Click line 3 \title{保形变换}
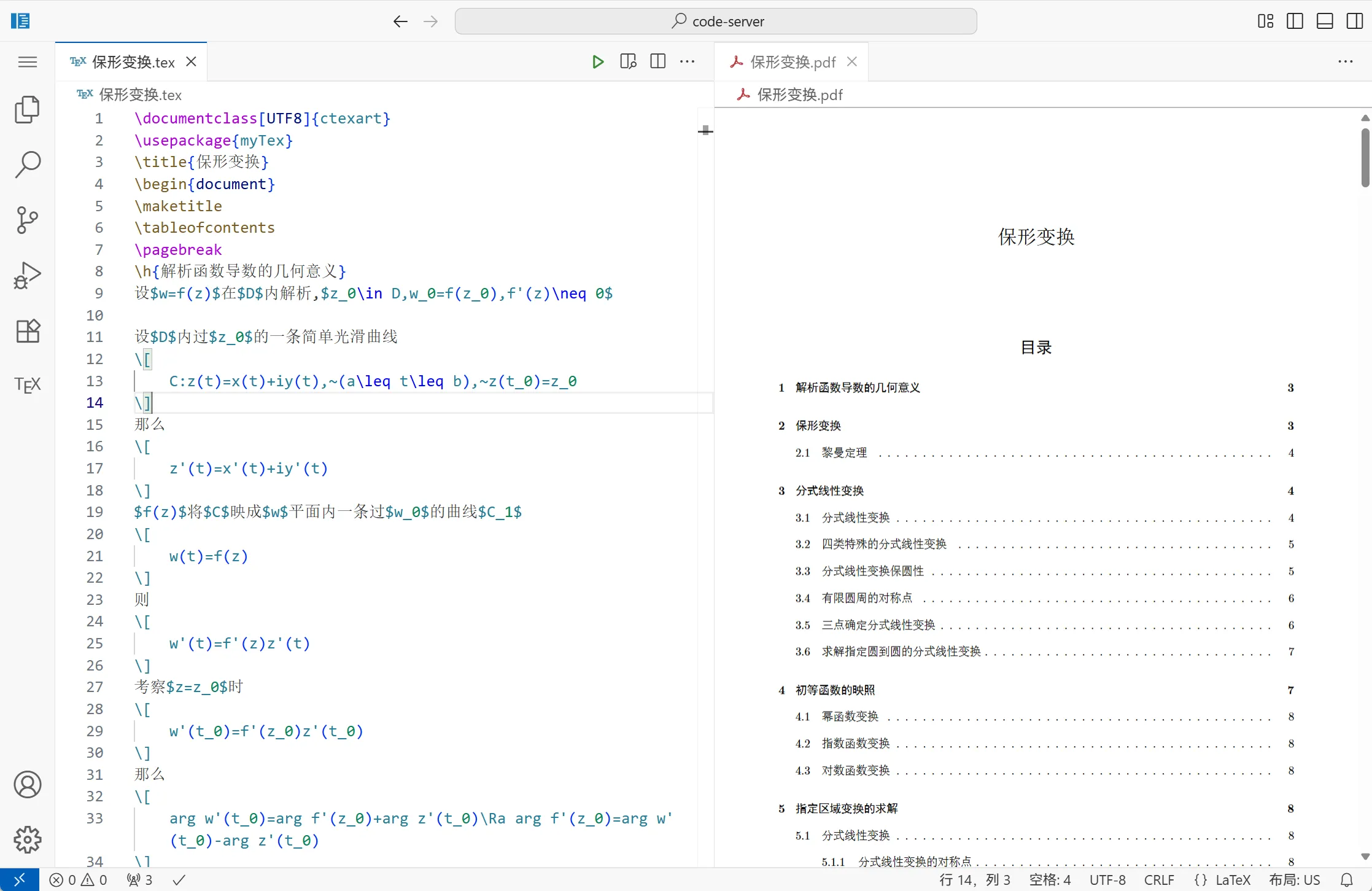 click(x=202, y=162)
